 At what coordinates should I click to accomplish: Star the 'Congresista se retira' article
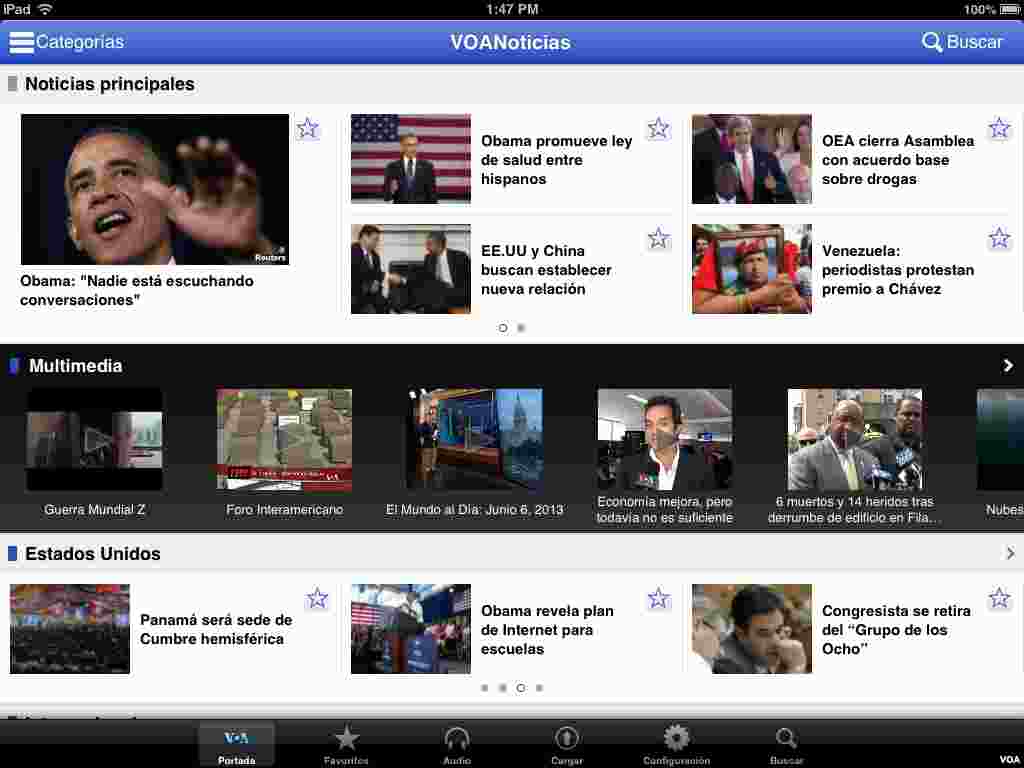point(998,598)
